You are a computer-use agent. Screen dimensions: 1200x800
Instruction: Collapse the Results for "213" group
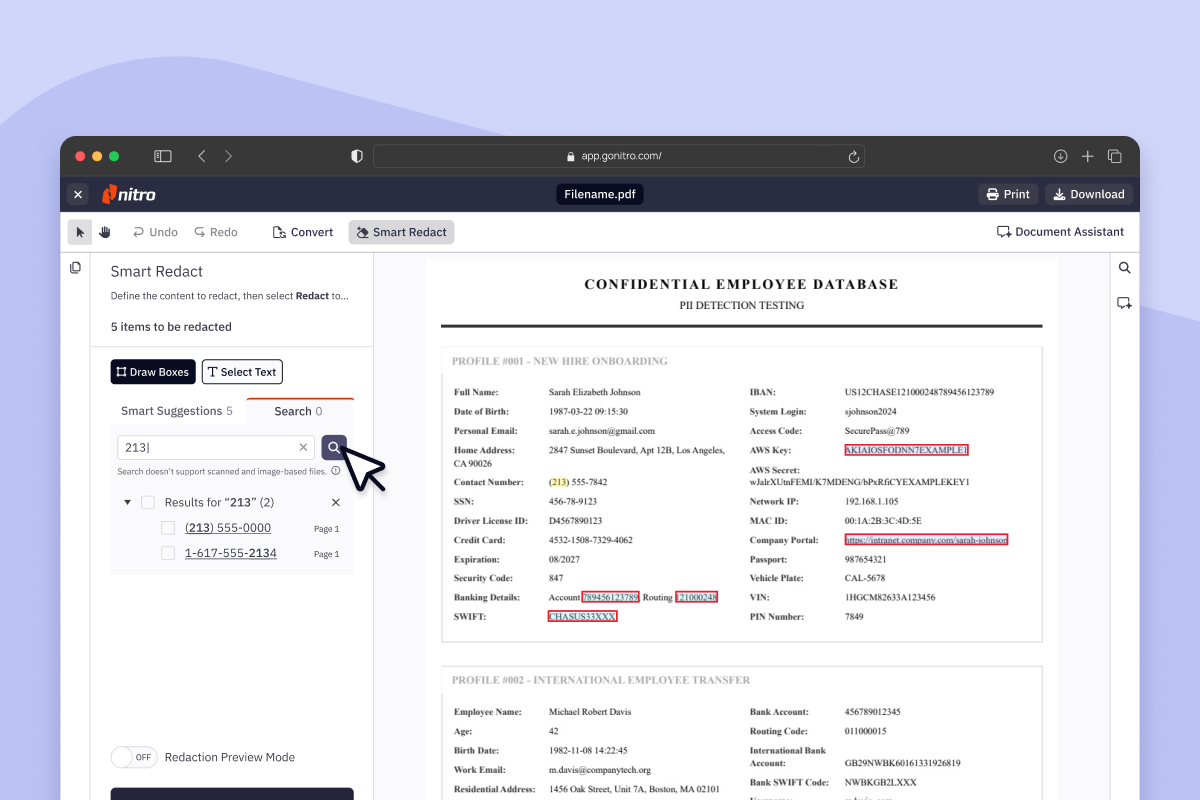[x=127, y=502]
